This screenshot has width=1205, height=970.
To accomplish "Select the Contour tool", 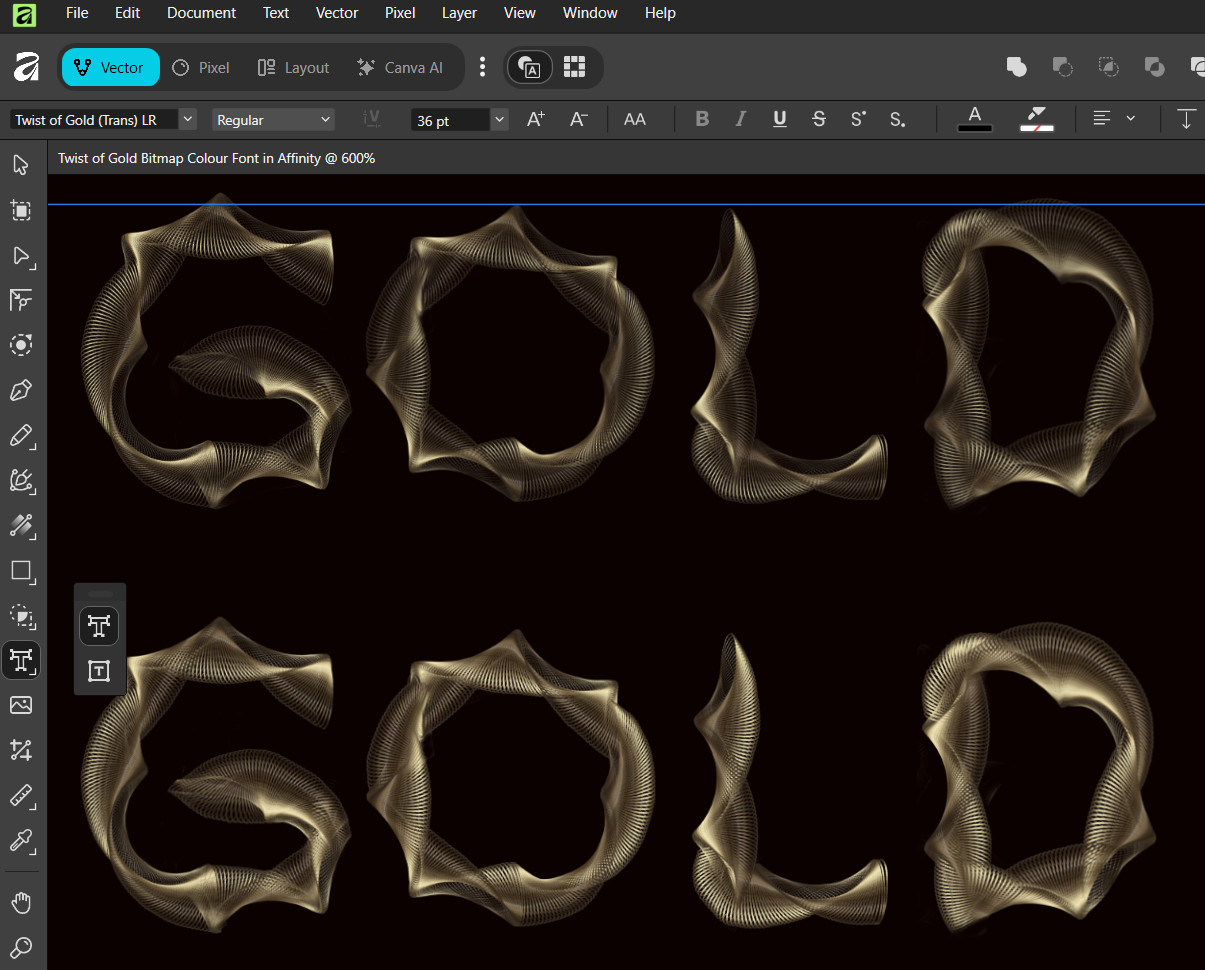I will [21, 345].
